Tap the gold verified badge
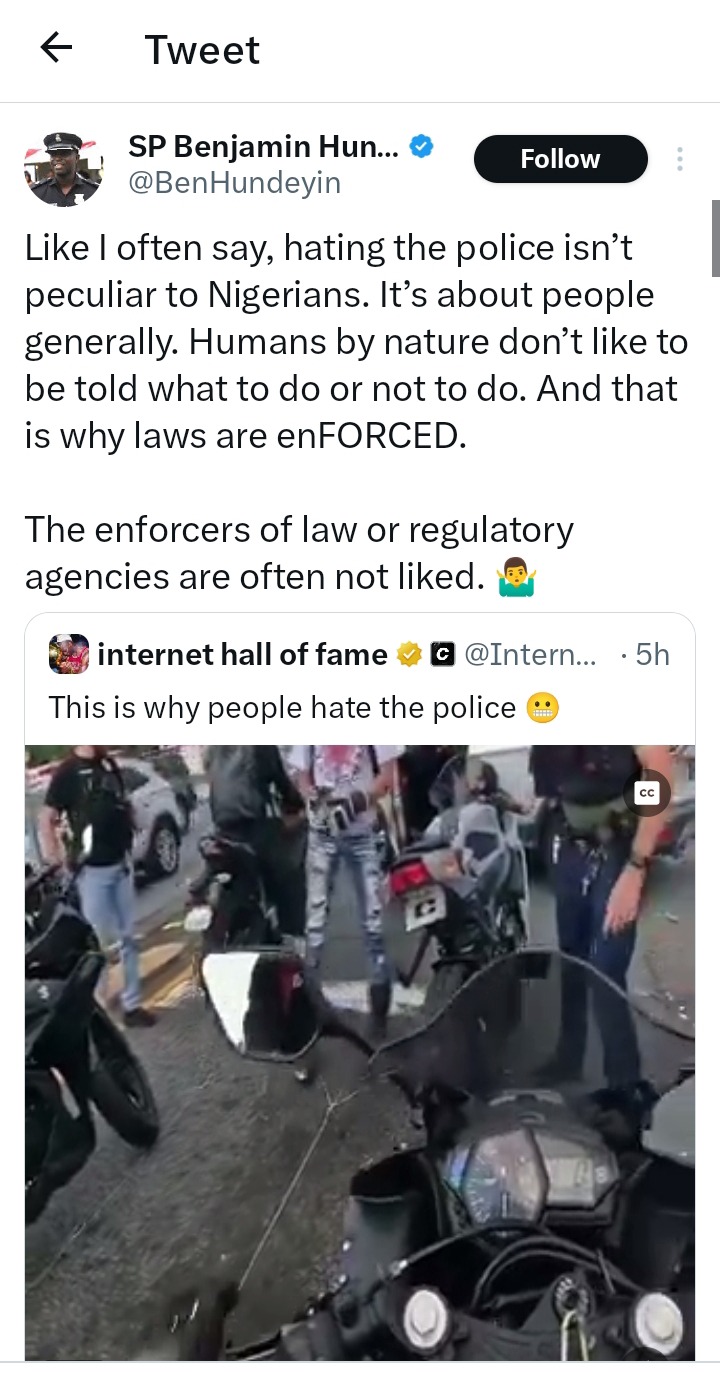Image resolution: width=720 pixels, height=1374 pixels. 408,655
